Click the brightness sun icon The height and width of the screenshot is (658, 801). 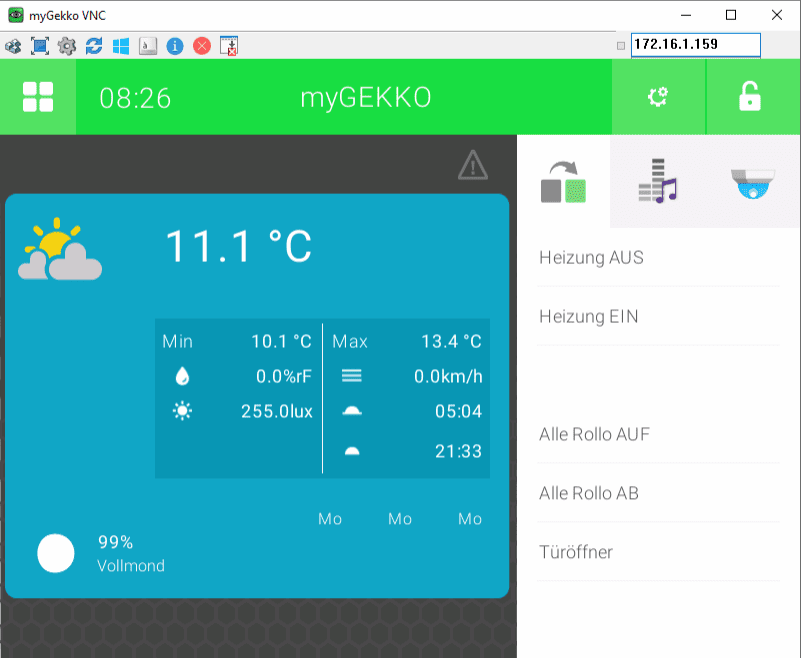(182, 411)
